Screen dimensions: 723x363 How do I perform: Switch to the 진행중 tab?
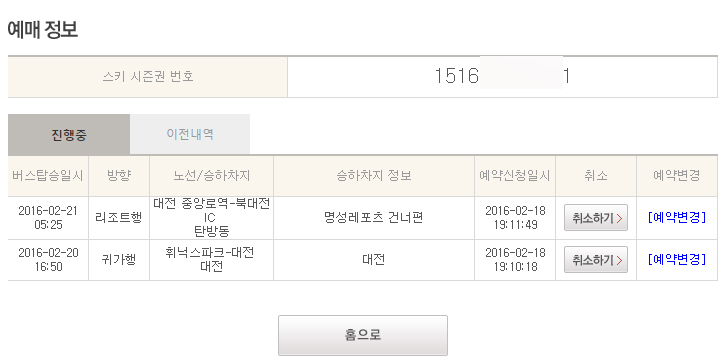coord(69,135)
